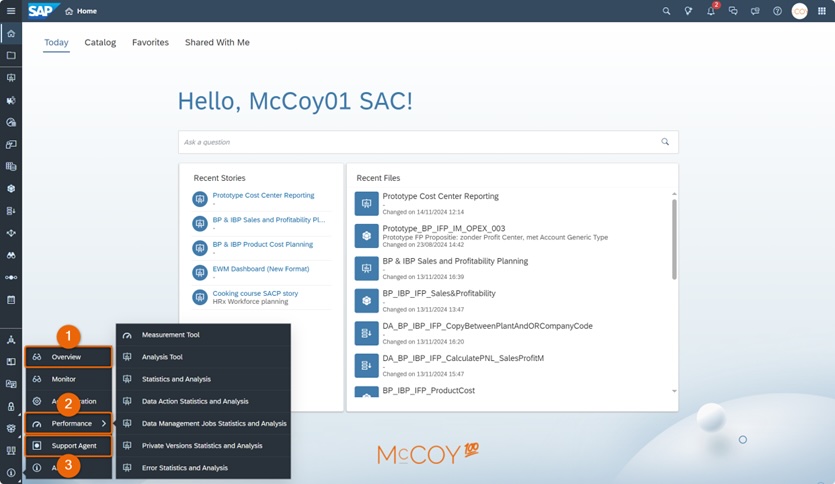Open the feedback icon in header
835x484 pixels.
pos(755,11)
